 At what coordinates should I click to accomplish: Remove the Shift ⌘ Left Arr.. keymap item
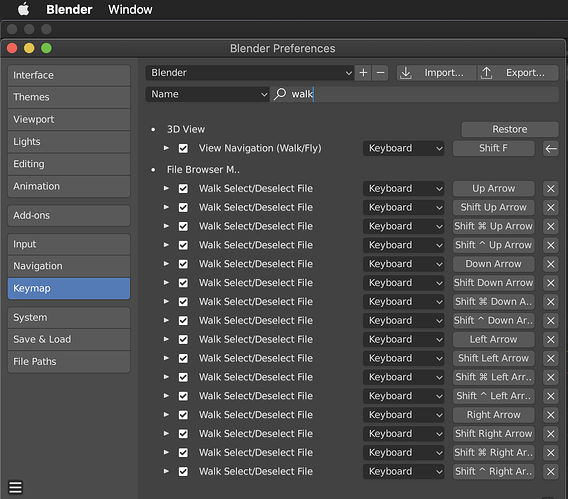click(551, 377)
